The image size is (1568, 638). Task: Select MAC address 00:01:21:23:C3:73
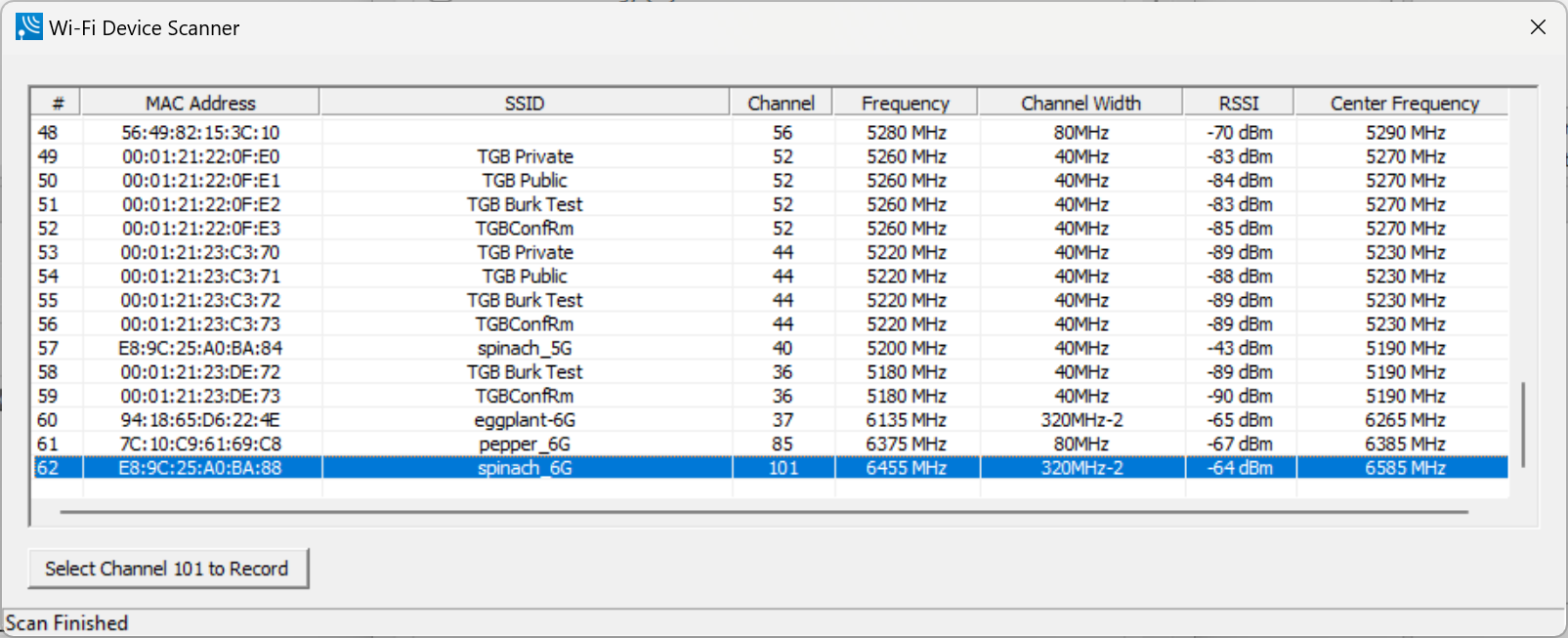(200, 323)
